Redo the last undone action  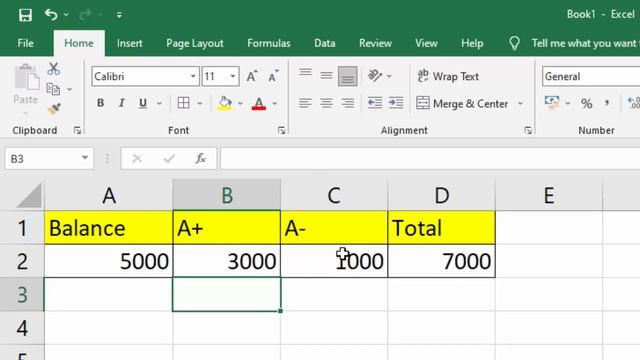tap(85, 15)
